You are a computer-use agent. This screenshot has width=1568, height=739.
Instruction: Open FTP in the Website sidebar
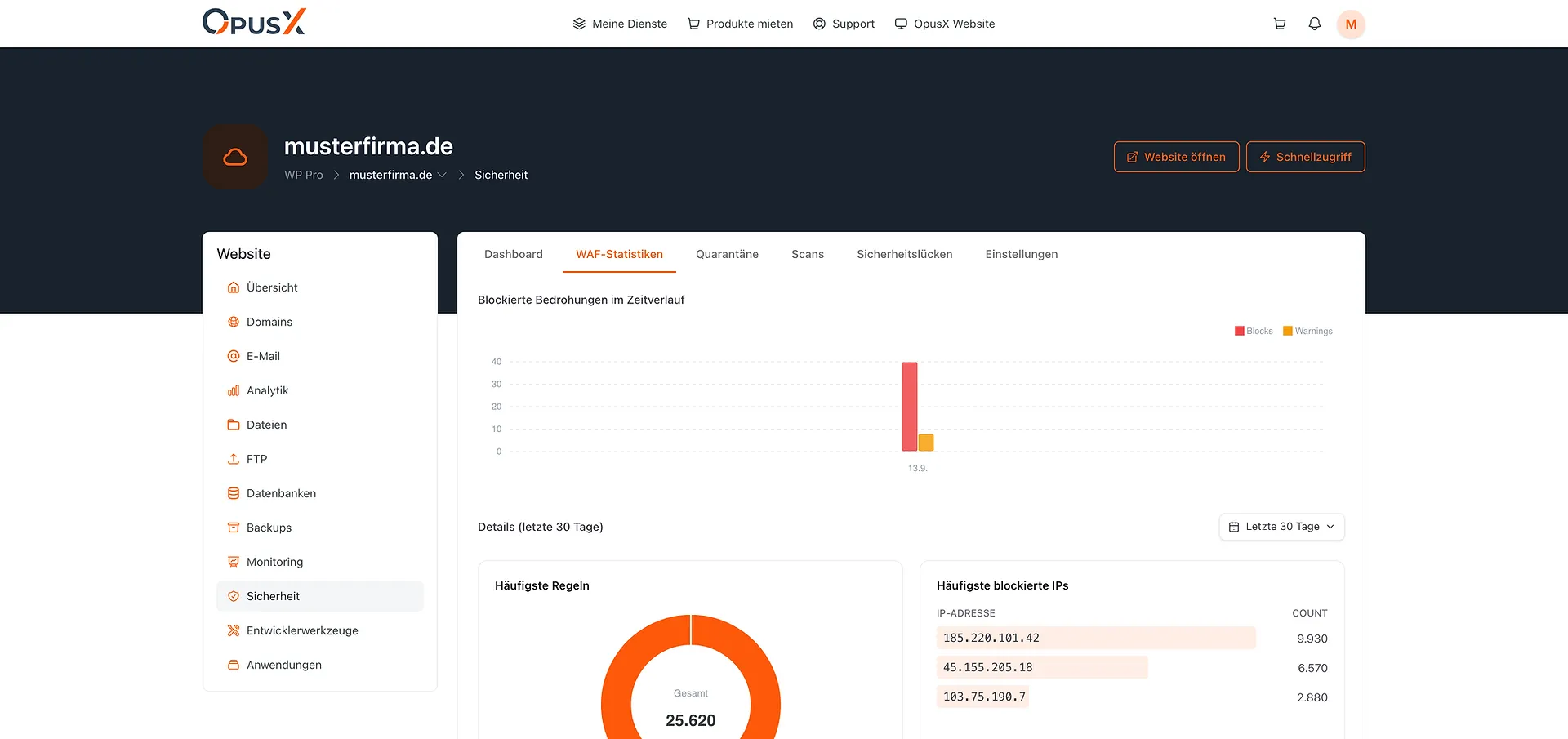(320, 459)
